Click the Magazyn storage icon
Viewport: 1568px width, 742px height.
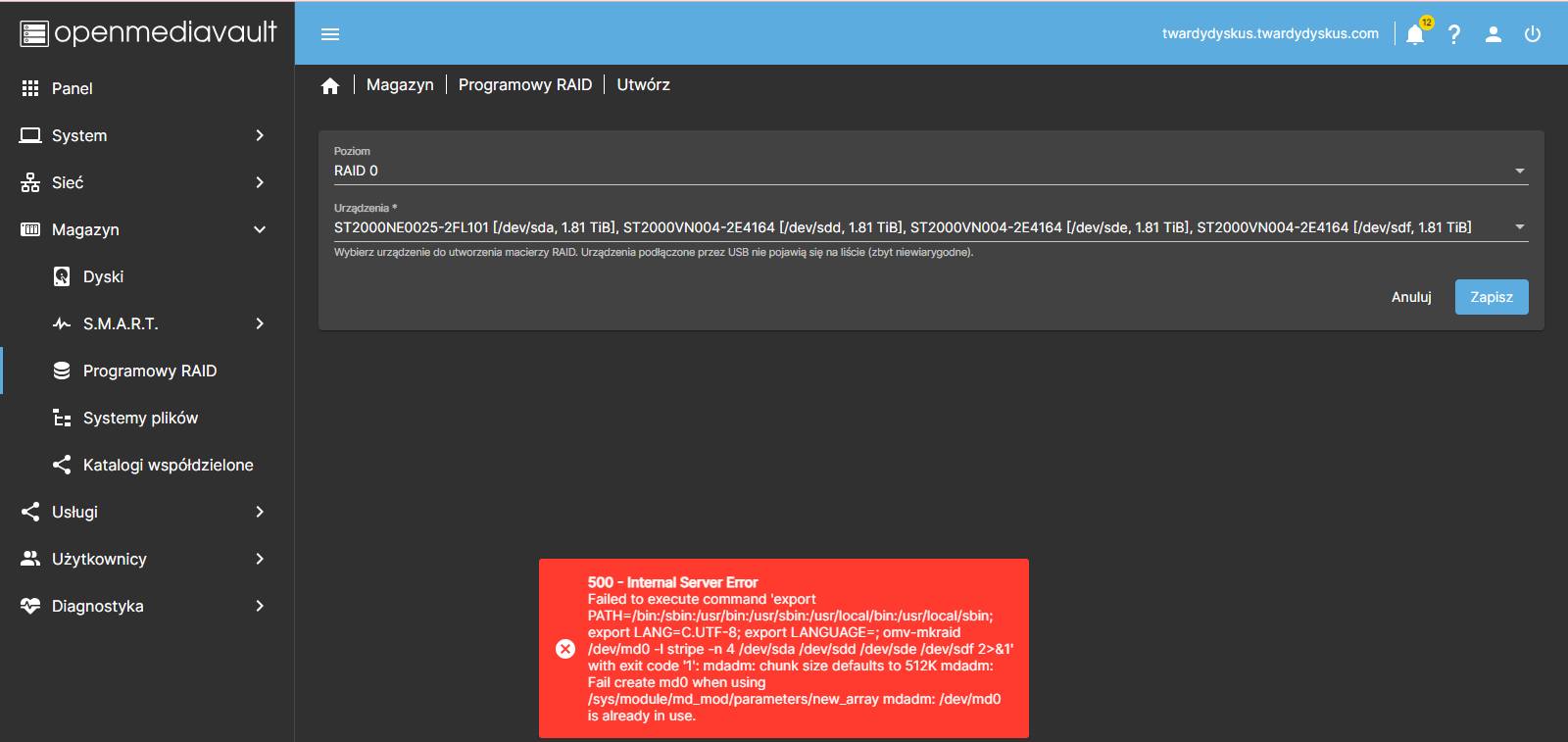(30, 229)
